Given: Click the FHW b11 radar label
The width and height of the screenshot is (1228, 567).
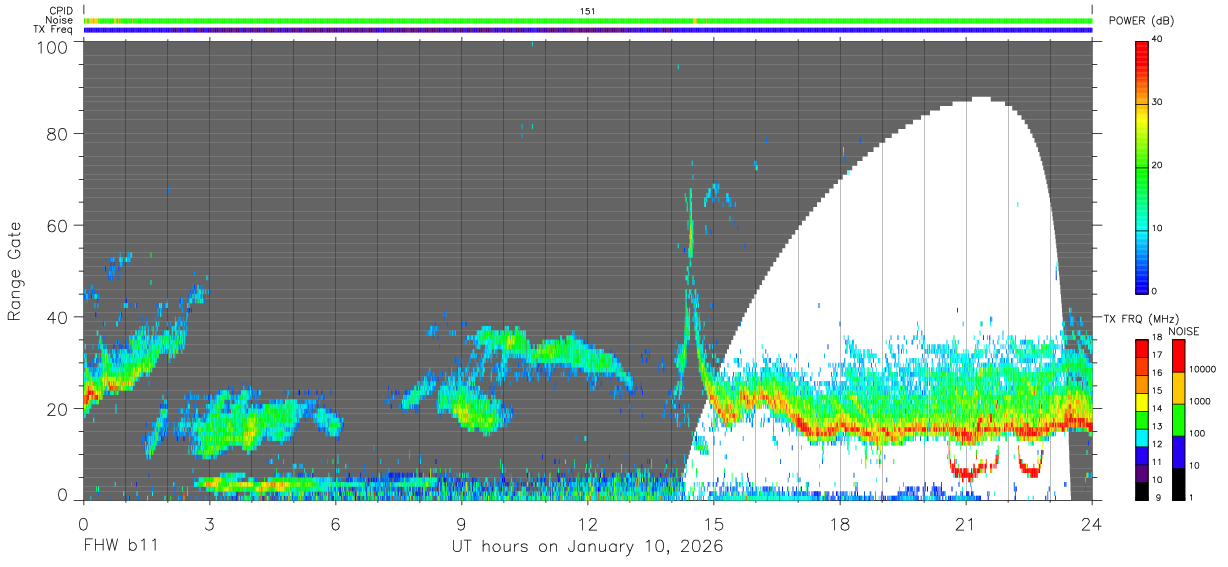Looking at the screenshot, I should point(120,547).
